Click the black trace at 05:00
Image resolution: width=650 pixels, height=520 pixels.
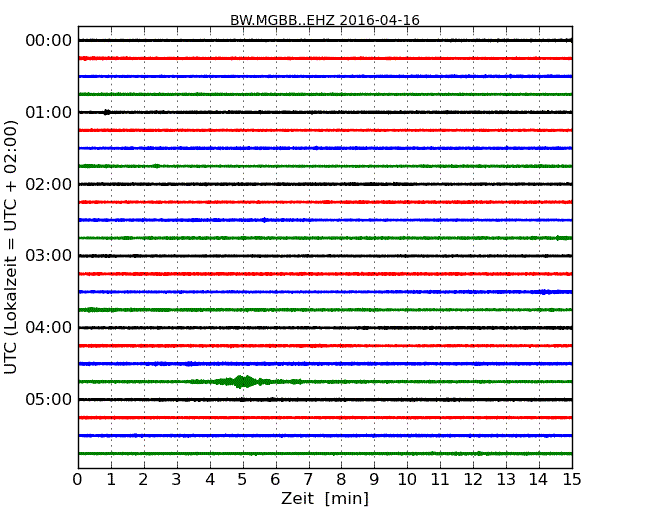tap(325, 400)
